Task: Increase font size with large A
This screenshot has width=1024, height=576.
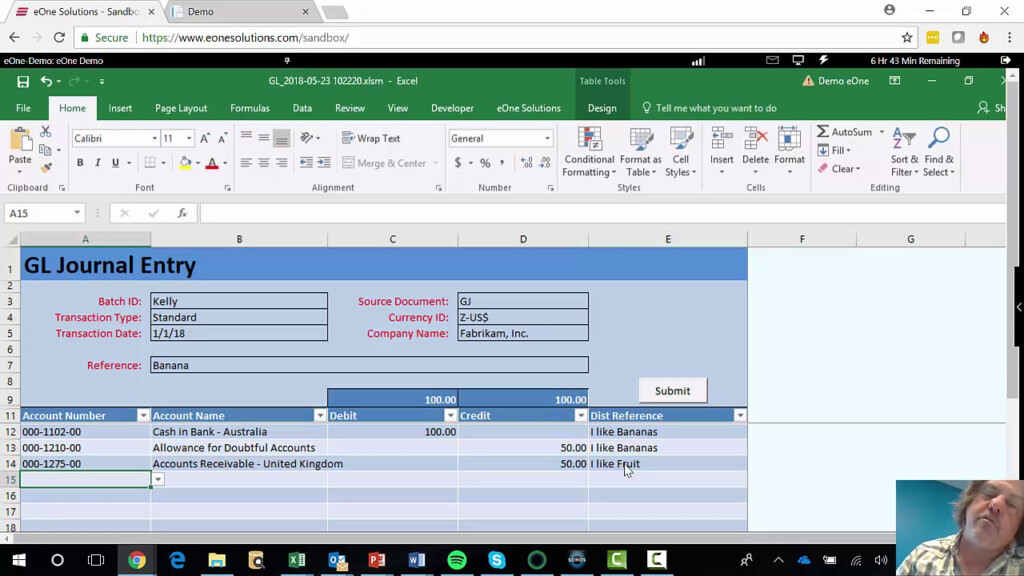Action: (x=205, y=138)
